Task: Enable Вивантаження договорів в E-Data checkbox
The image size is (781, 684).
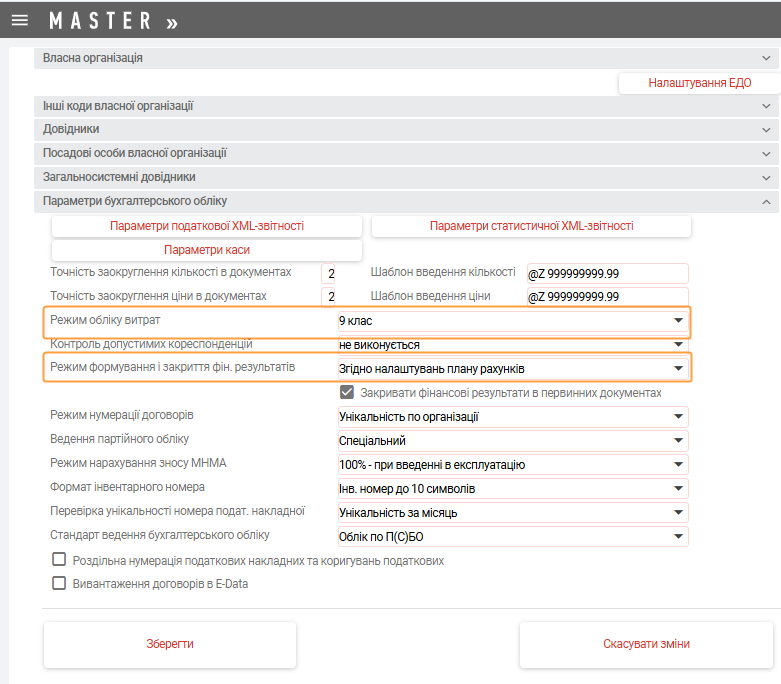Action: pyautogui.click(x=59, y=583)
